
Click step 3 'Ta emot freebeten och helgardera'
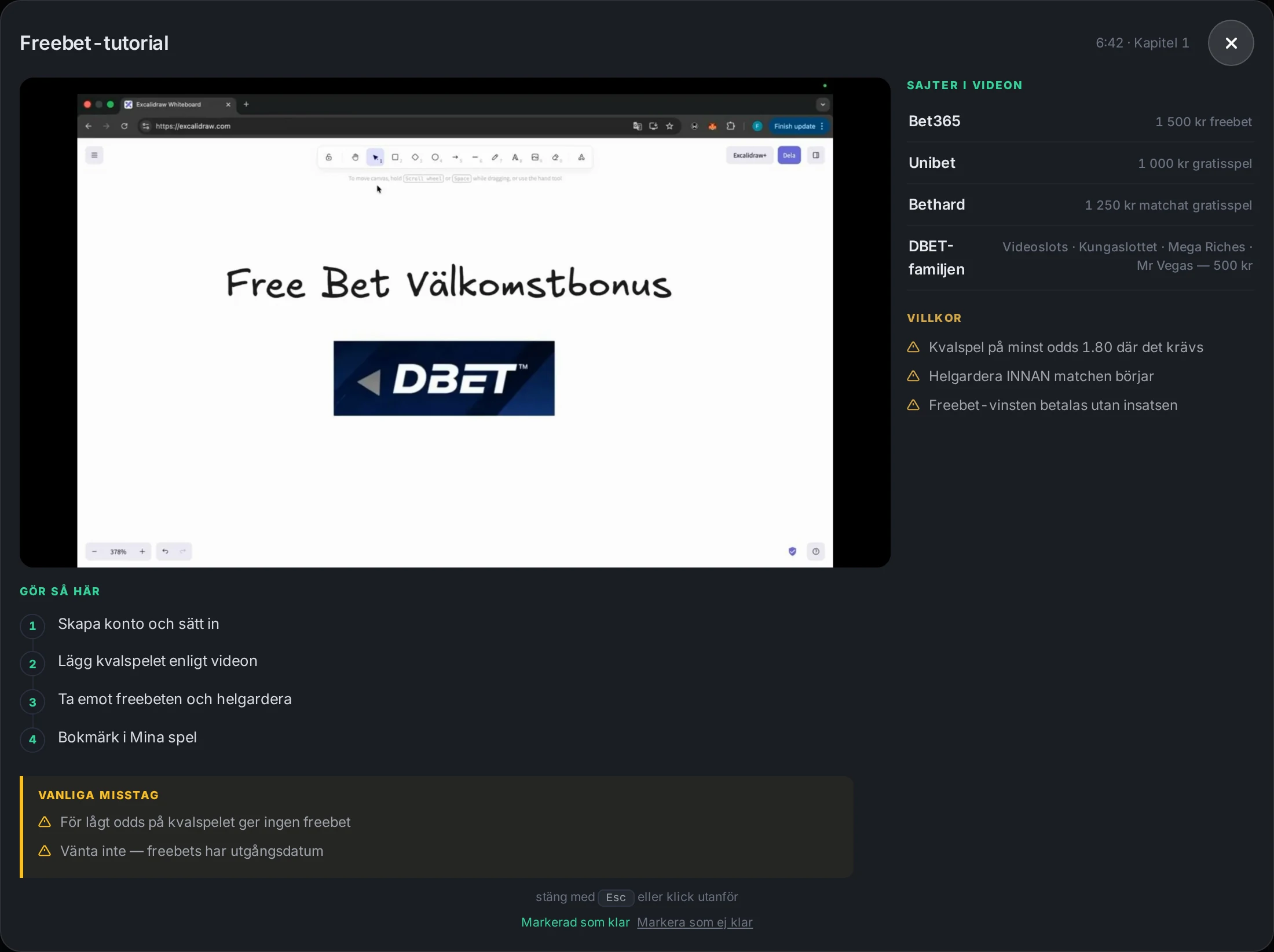(175, 700)
